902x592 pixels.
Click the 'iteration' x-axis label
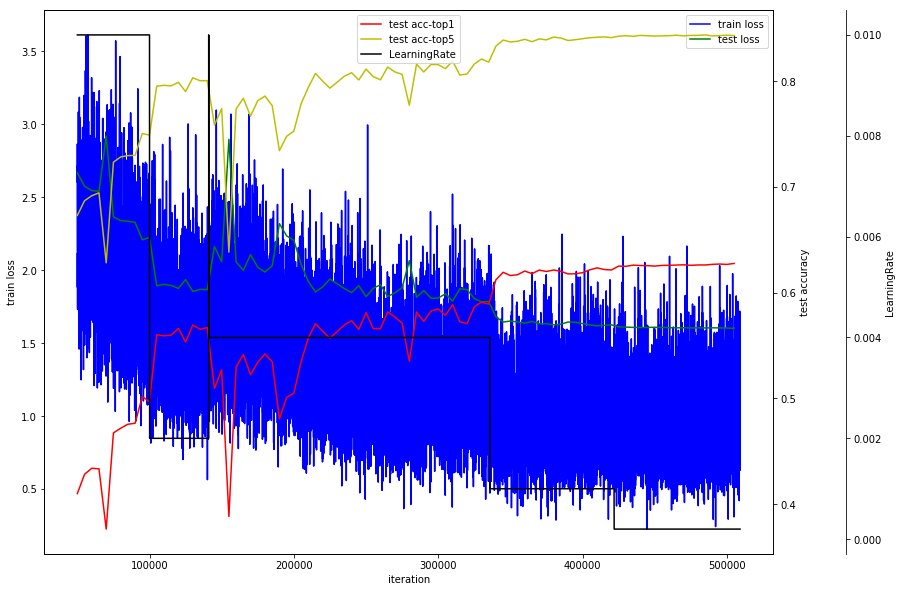pyautogui.click(x=408, y=579)
